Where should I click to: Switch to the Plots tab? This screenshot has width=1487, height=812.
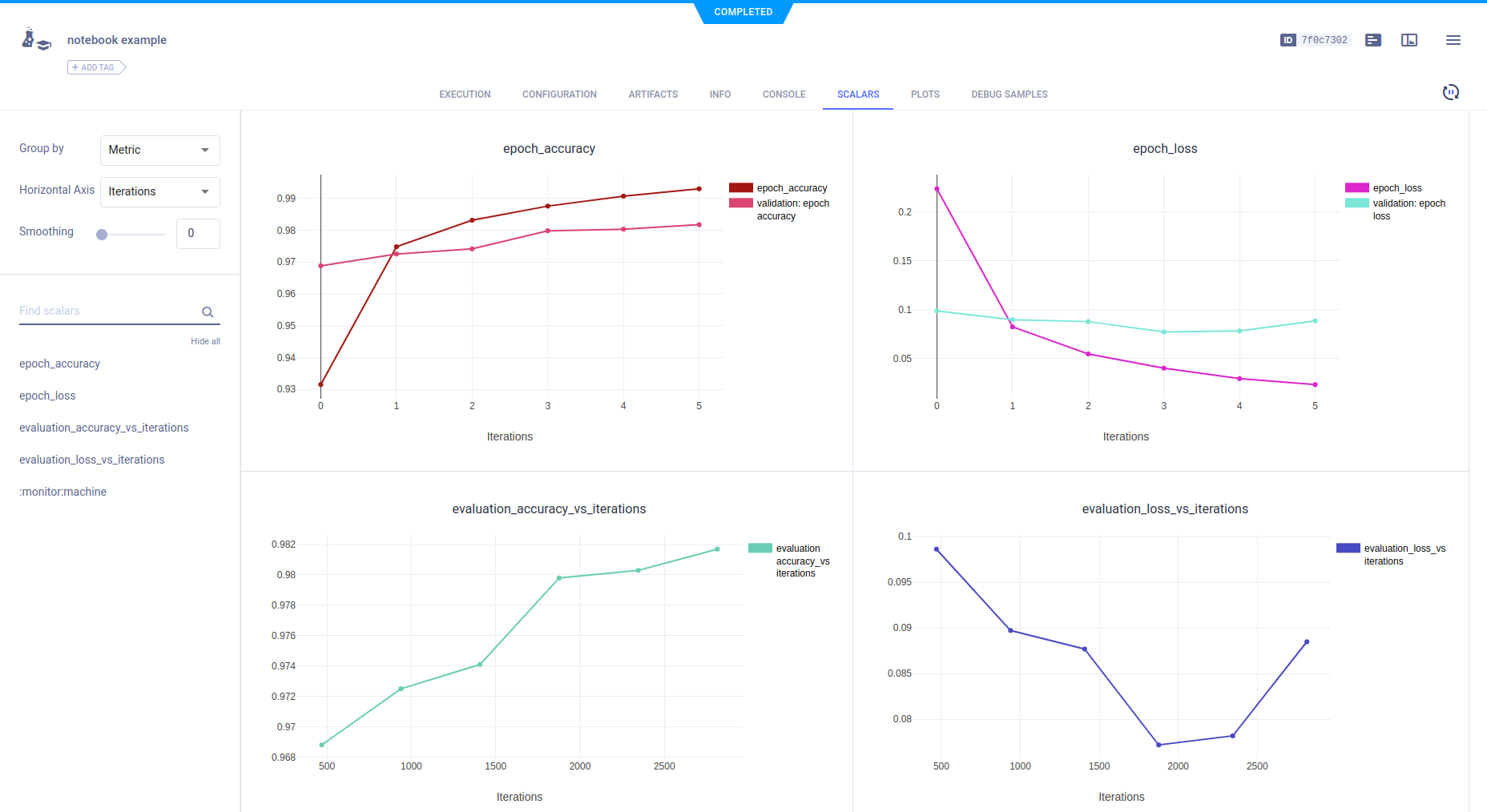(x=925, y=94)
